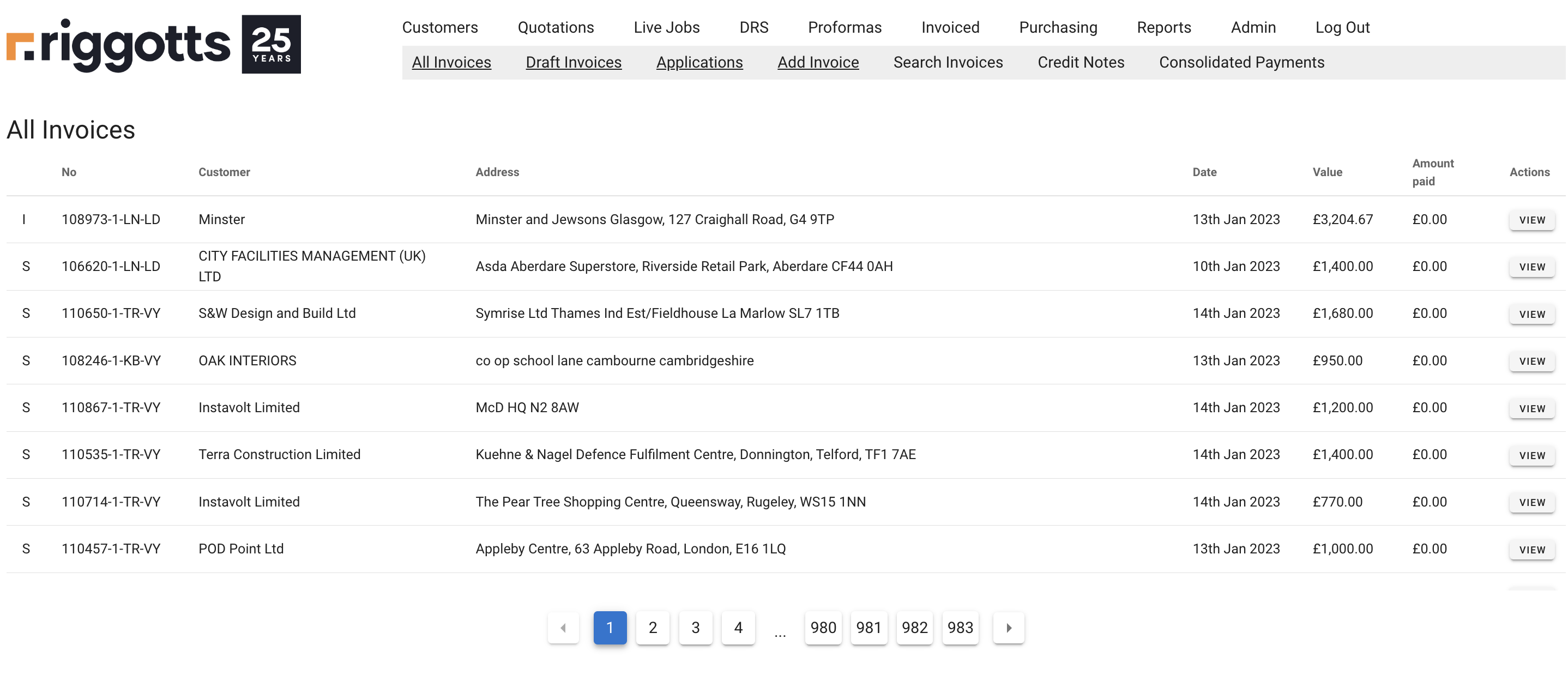The height and width of the screenshot is (687, 1568).
Task: Open the Applications sub-tab
Action: [699, 62]
